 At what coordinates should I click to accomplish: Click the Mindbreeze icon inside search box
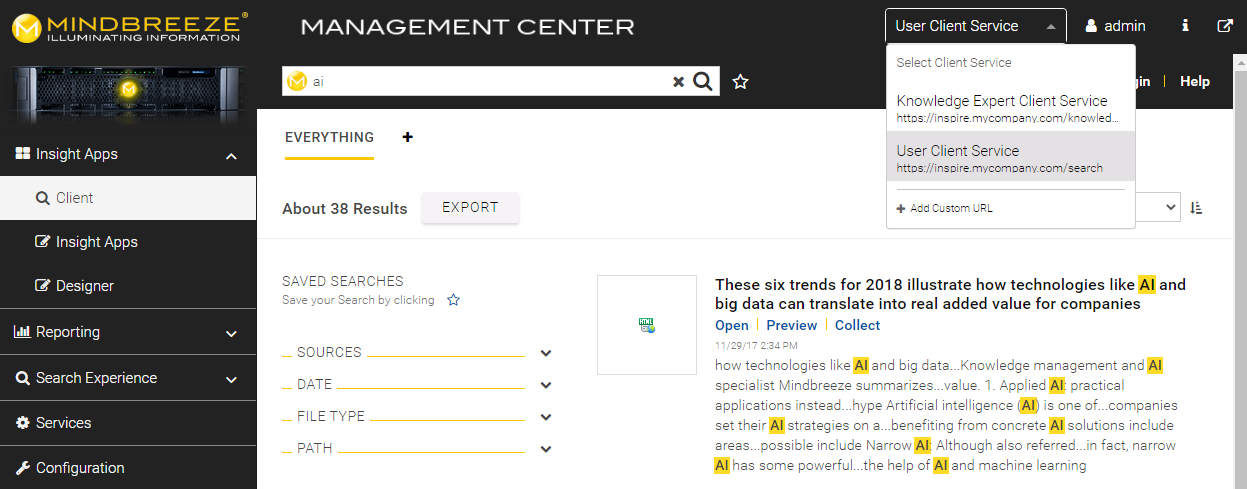point(296,82)
